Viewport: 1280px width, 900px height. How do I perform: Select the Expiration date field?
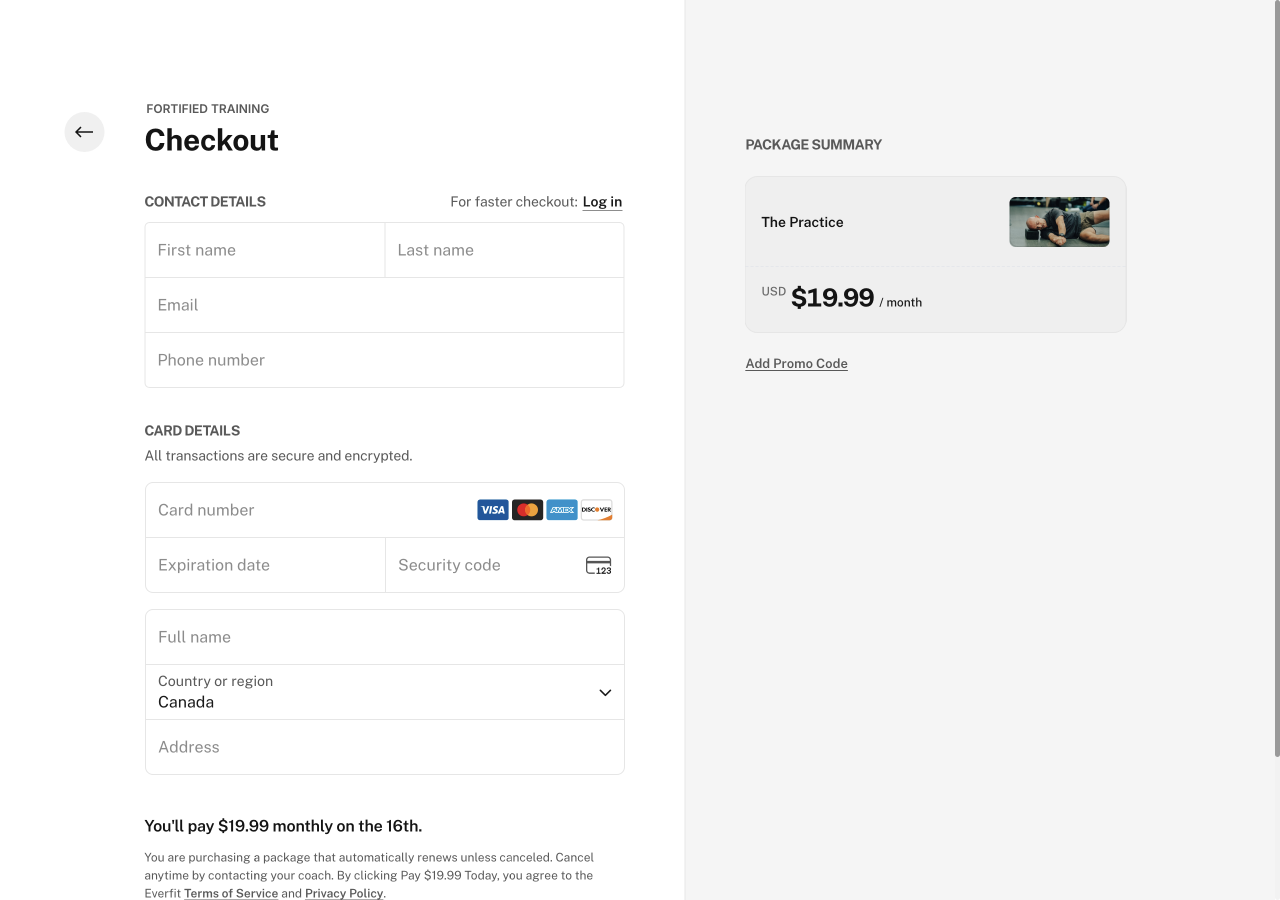click(x=265, y=565)
